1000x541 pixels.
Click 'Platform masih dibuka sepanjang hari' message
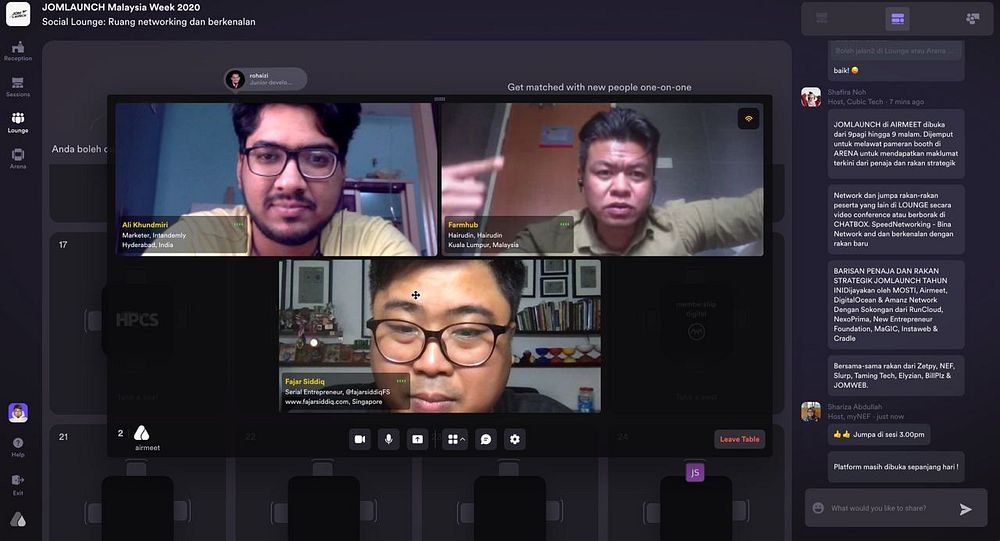click(896, 467)
